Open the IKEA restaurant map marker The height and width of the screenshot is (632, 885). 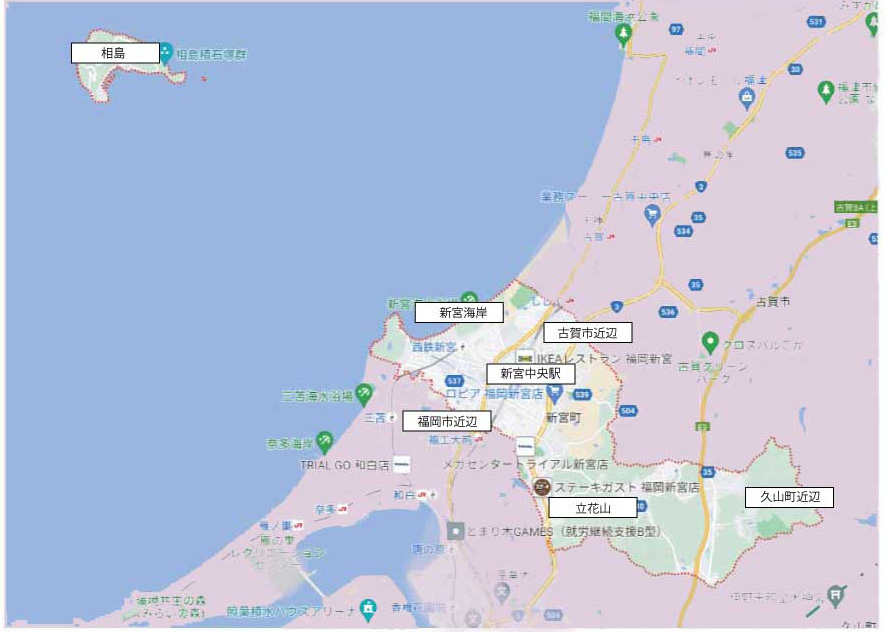click(526, 357)
